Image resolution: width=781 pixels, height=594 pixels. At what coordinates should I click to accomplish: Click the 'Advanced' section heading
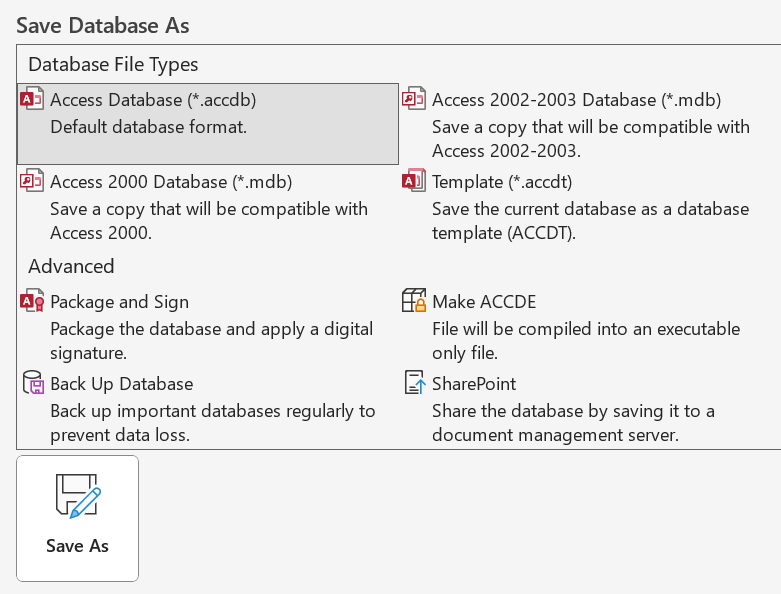click(71, 266)
